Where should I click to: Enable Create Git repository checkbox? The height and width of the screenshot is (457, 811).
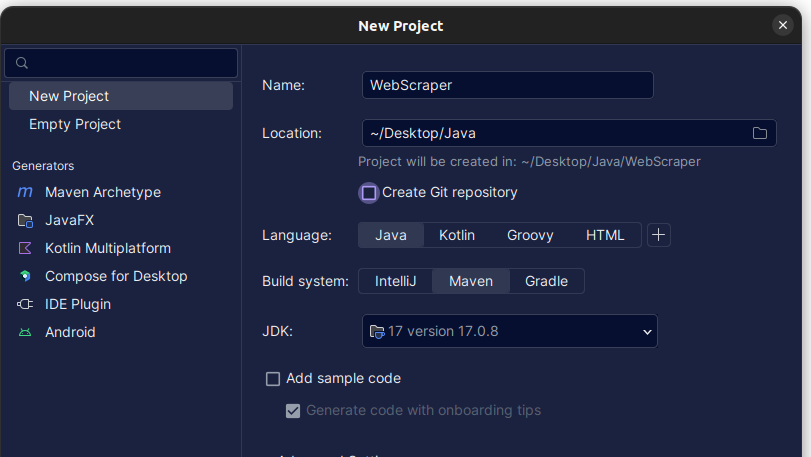(369, 193)
